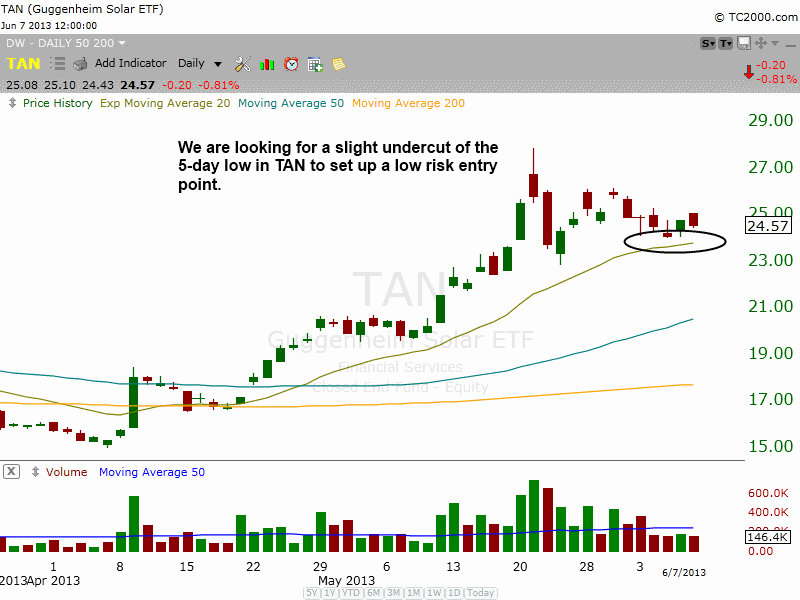Click the 17.00 price axis label

770,399
